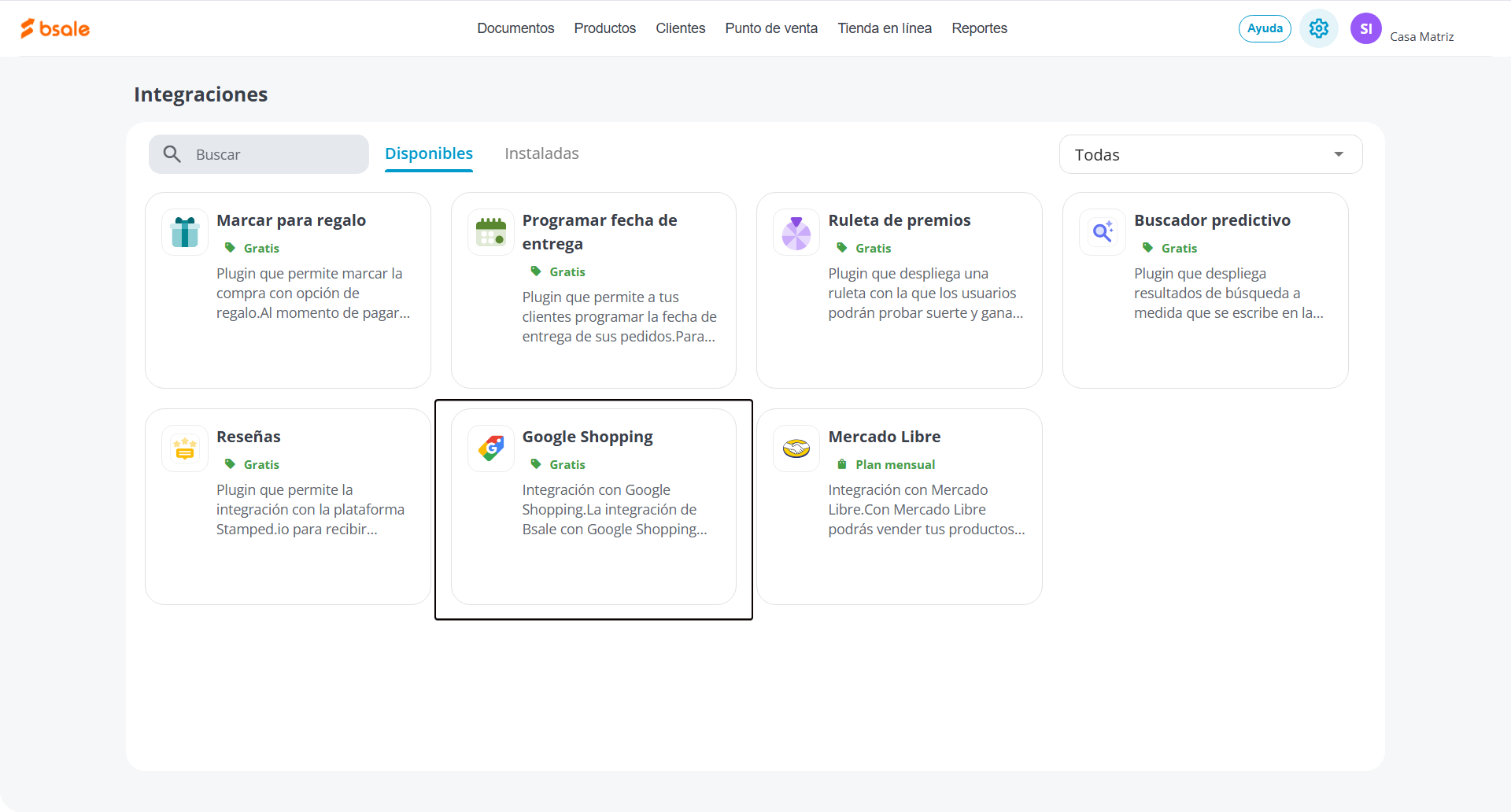The width and height of the screenshot is (1511, 812).
Task: Click the Google Shopping tag icon
Action: (491, 448)
